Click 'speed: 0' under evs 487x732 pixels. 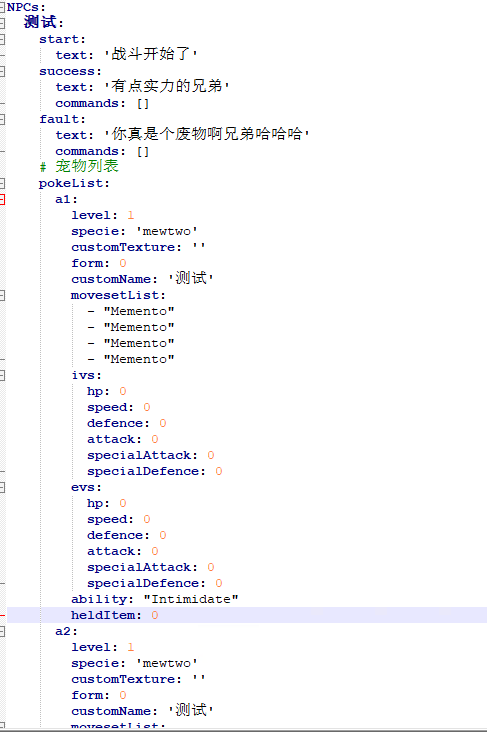pos(119,520)
